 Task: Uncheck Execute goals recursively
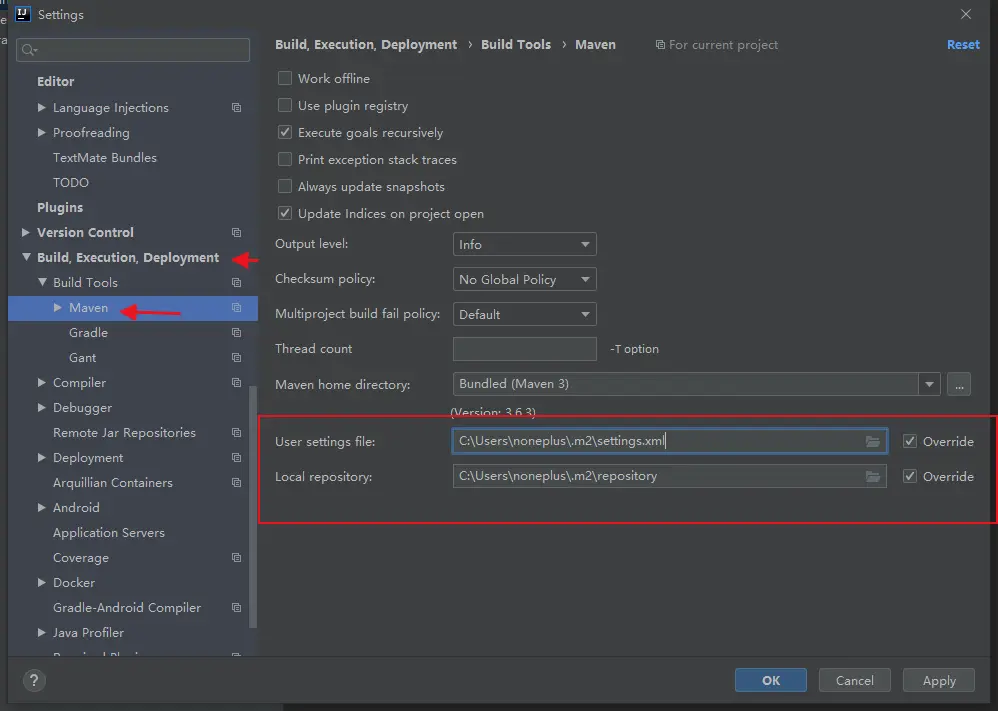pos(285,132)
